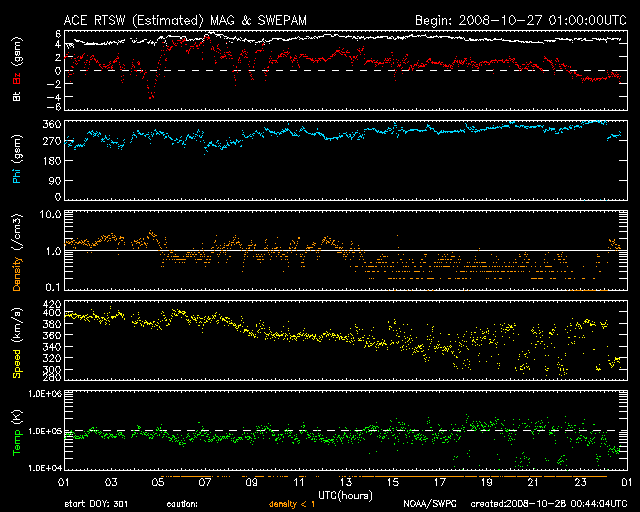The height and width of the screenshot is (512, 640).
Task: Click the Begin date timestamp at top right
Action: click(520, 19)
